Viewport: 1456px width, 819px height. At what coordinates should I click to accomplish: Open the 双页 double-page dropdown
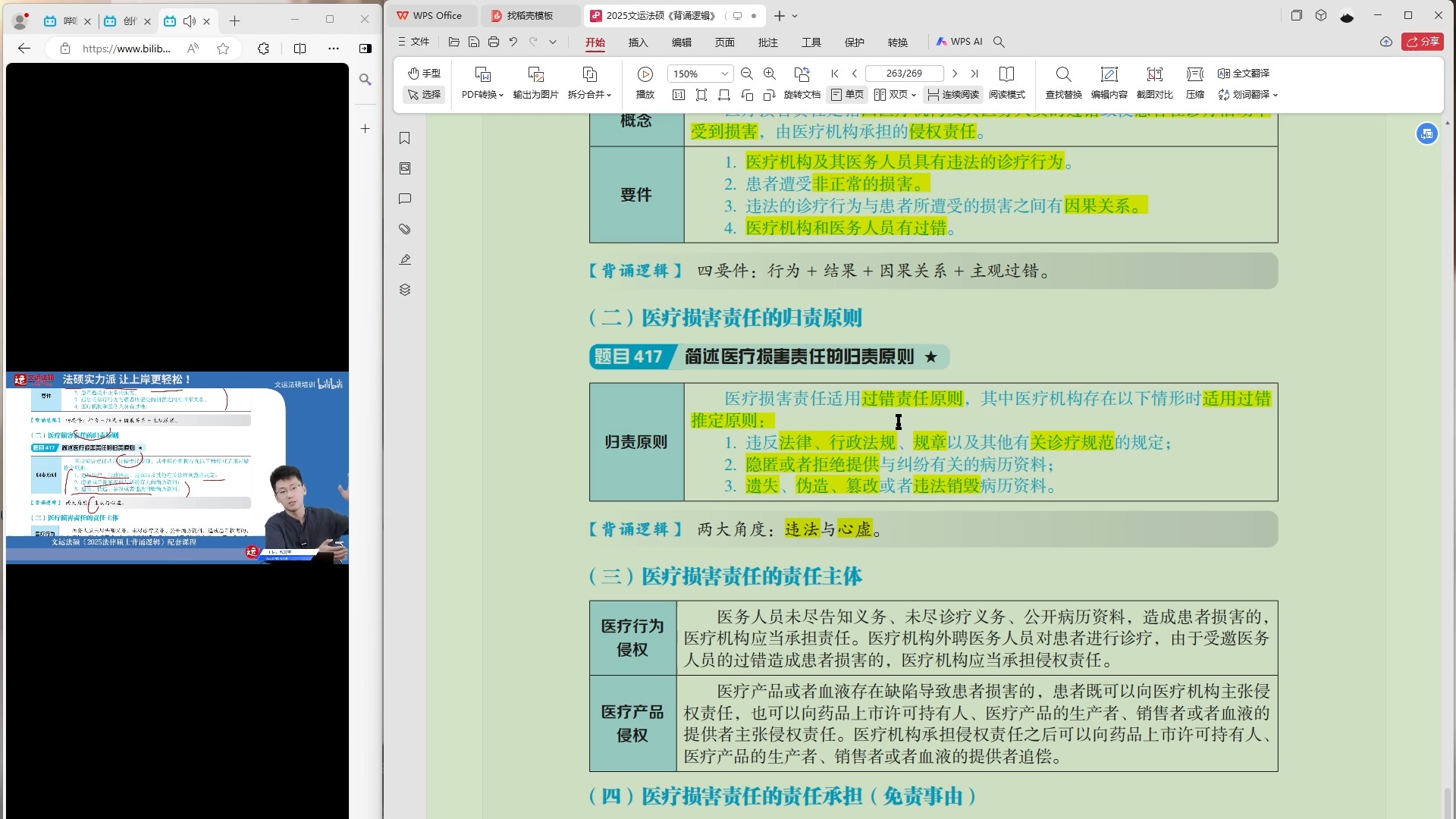coord(896,95)
